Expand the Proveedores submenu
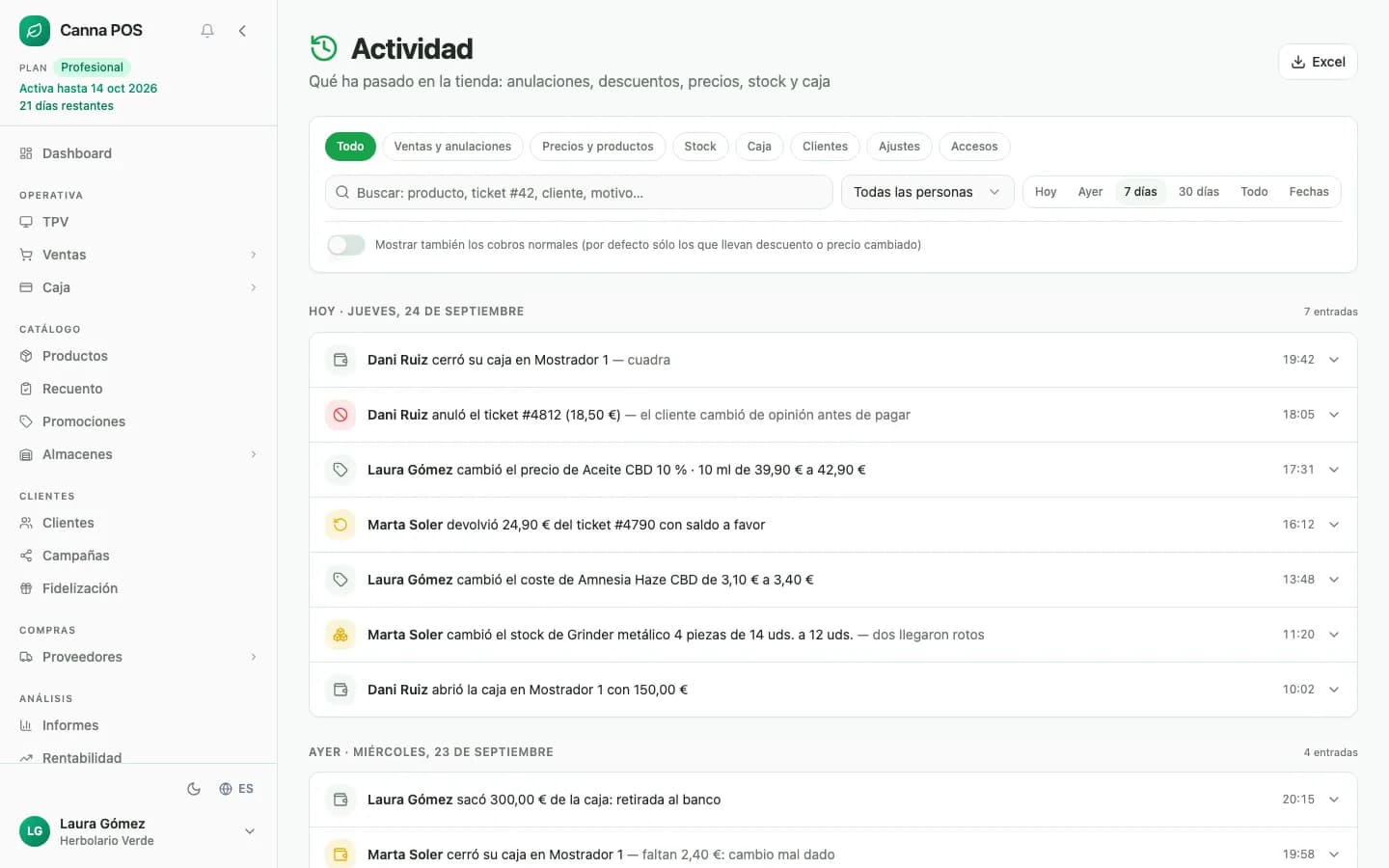This screenshot has height=868, width=1389. point(254,657)
